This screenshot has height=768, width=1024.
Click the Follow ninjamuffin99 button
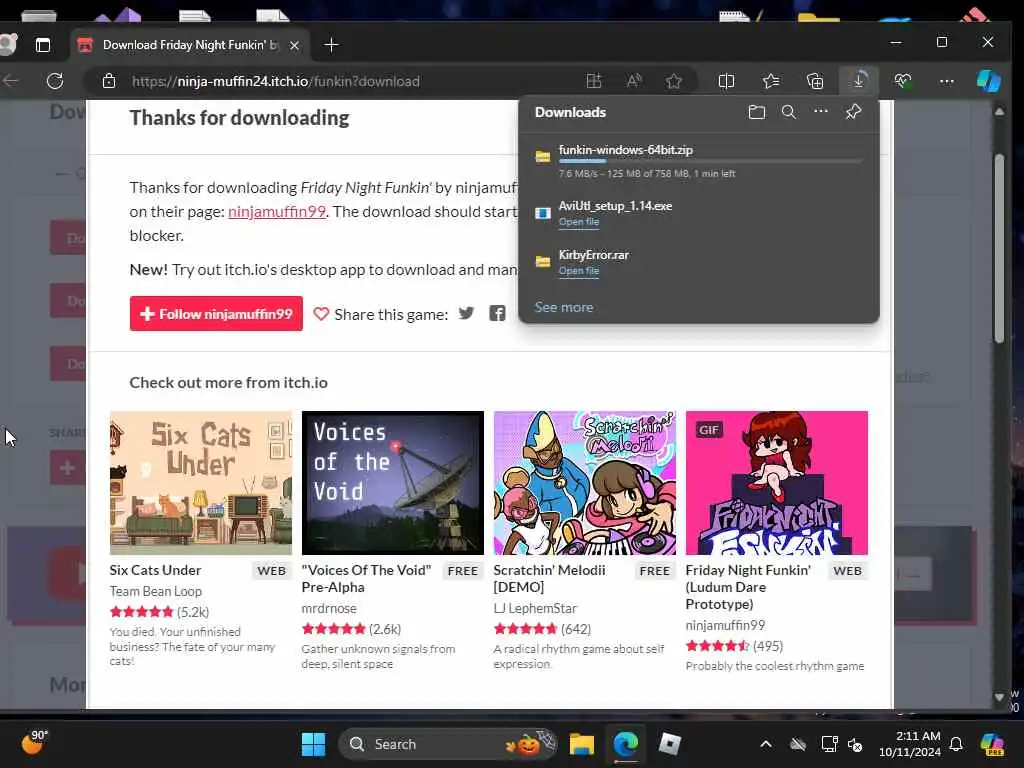(x=216, y=313)
